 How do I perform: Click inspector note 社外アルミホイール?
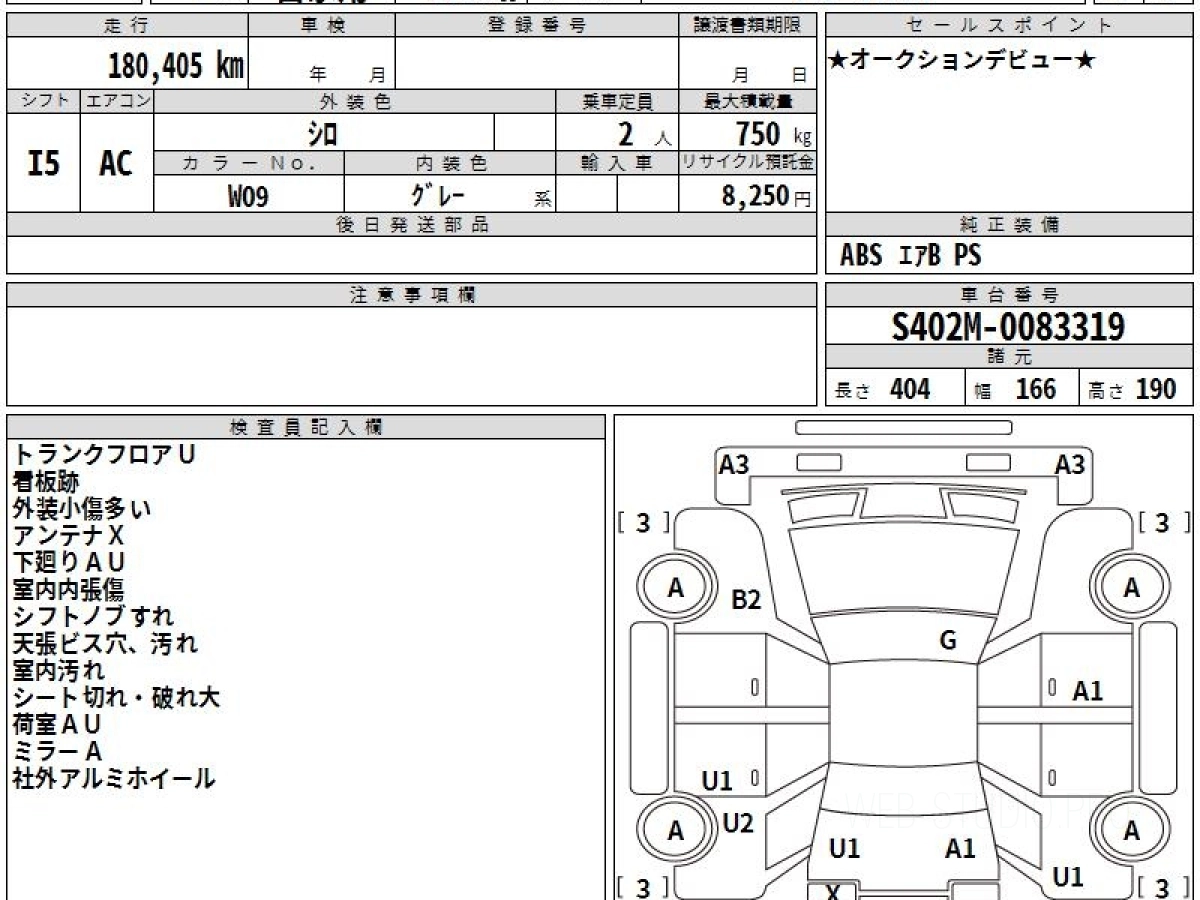[x=114, y=778]
